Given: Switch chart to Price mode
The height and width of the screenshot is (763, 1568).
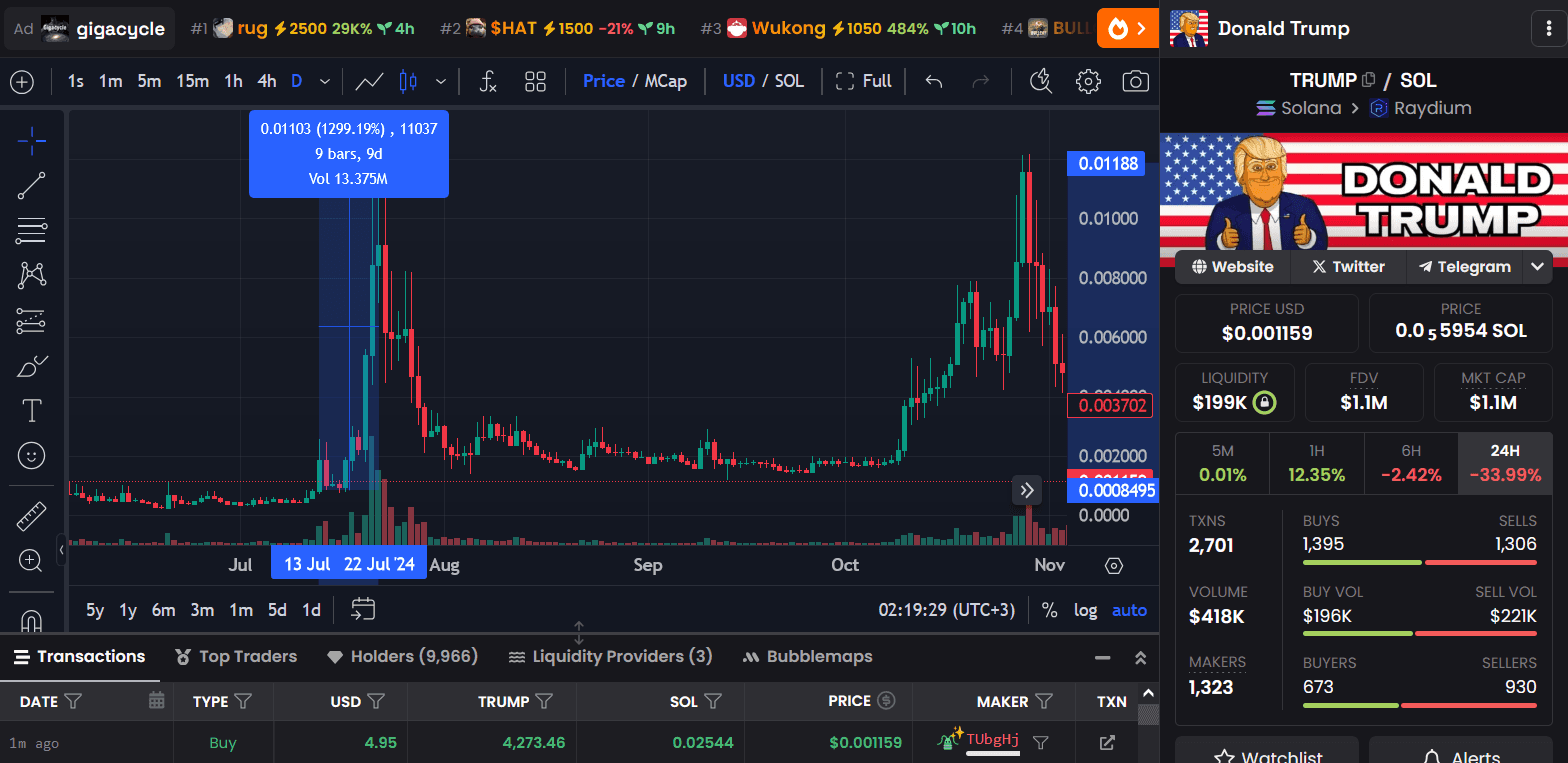Looking at the screenshot, I should [604, 81].
